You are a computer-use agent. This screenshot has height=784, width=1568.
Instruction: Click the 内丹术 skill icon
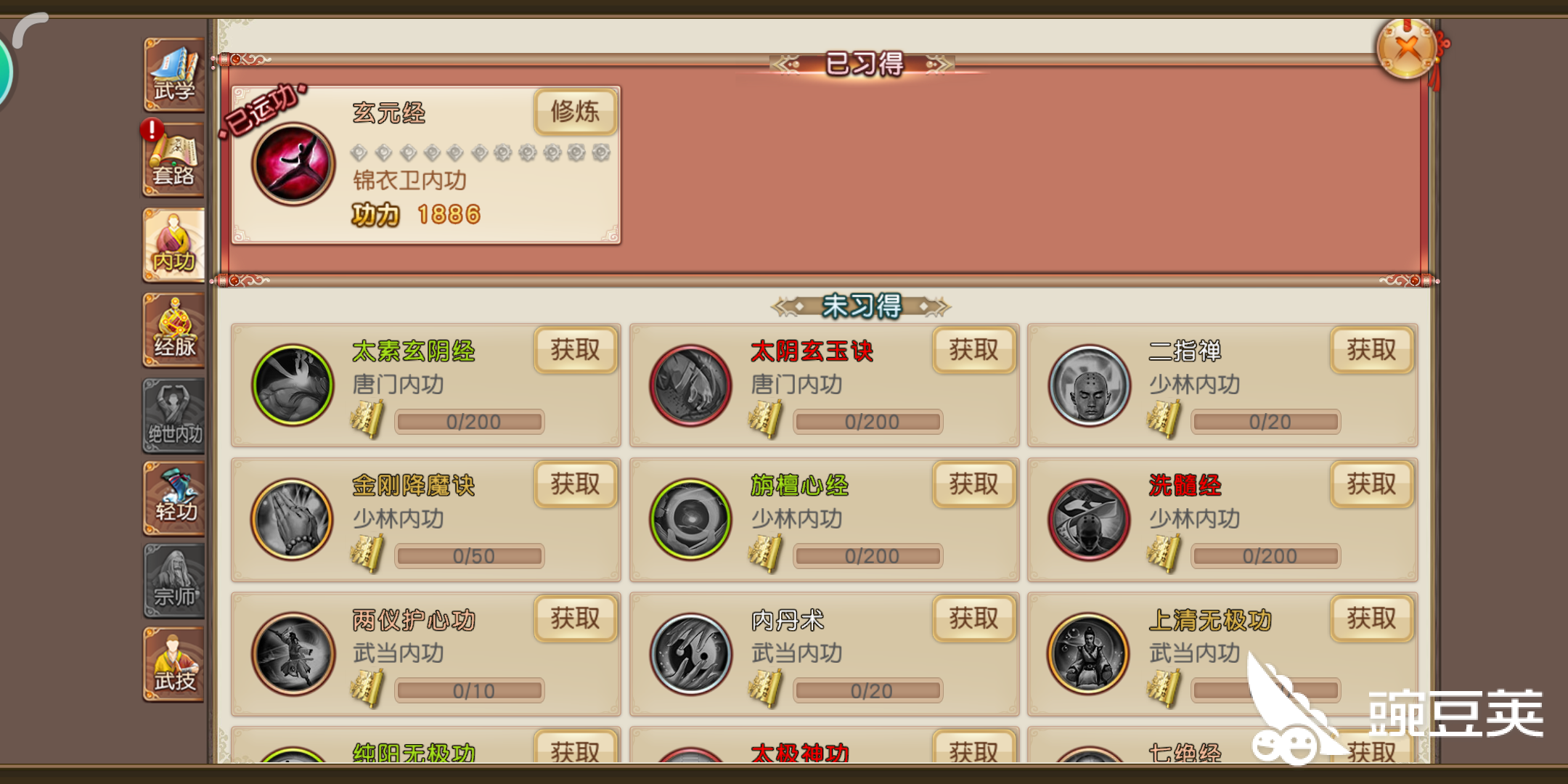(691, 654)
